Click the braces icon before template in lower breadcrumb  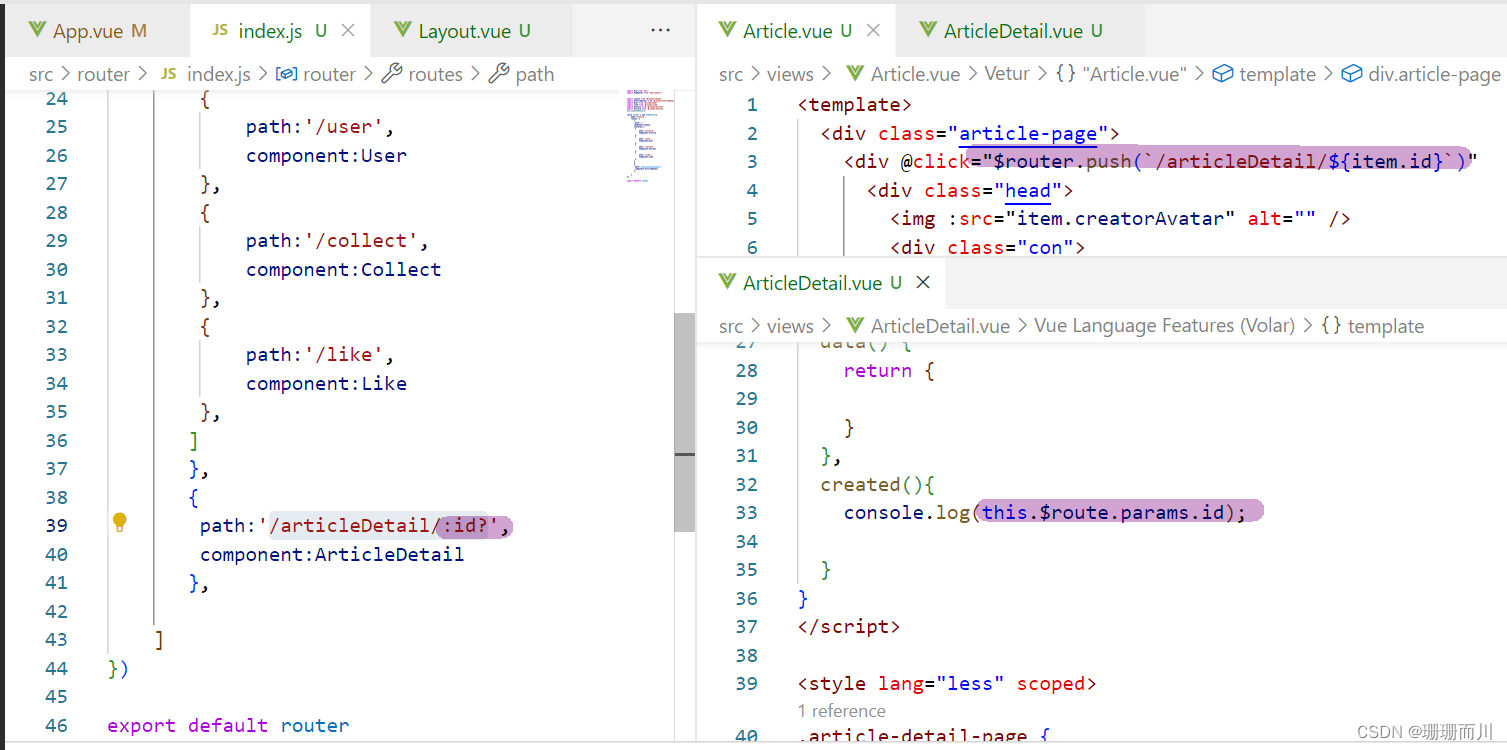coord(1331,326)
